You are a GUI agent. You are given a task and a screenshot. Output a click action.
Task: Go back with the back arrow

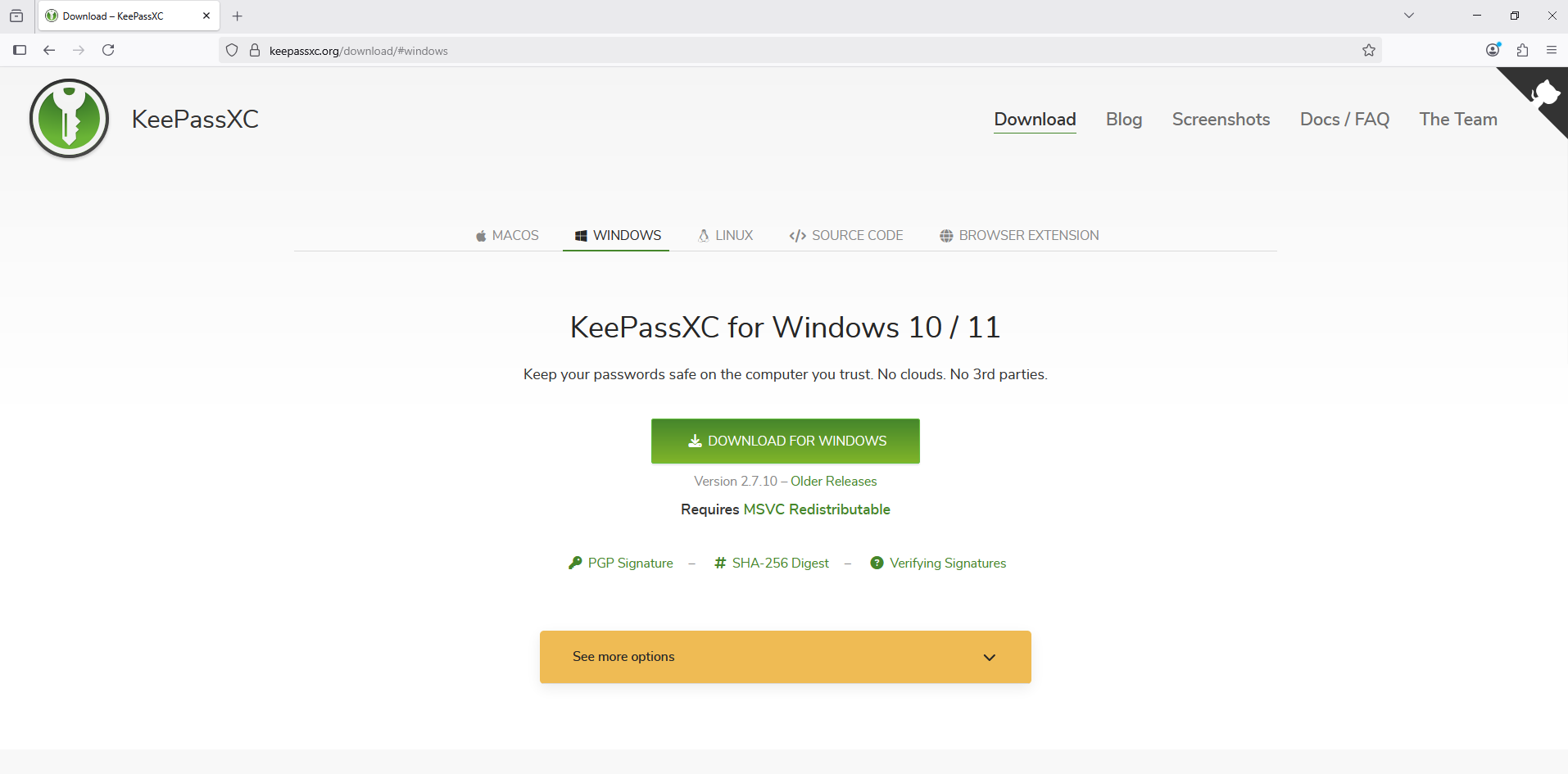(49, 50)
